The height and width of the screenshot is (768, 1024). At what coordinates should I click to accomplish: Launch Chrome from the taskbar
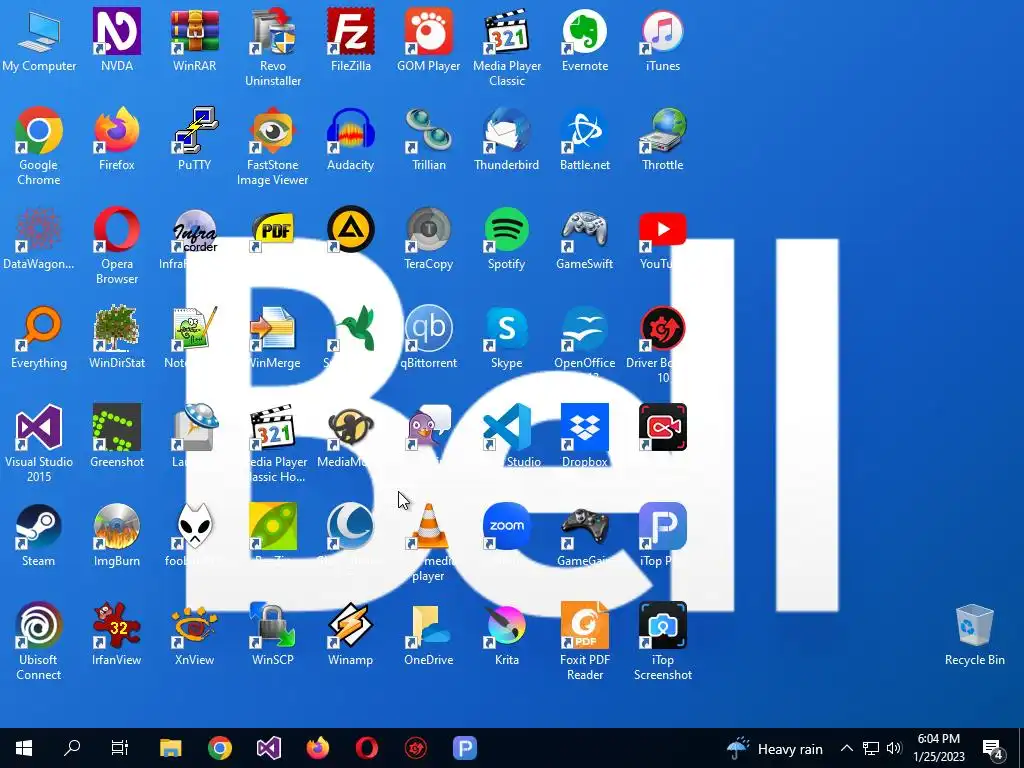(220, 748)
